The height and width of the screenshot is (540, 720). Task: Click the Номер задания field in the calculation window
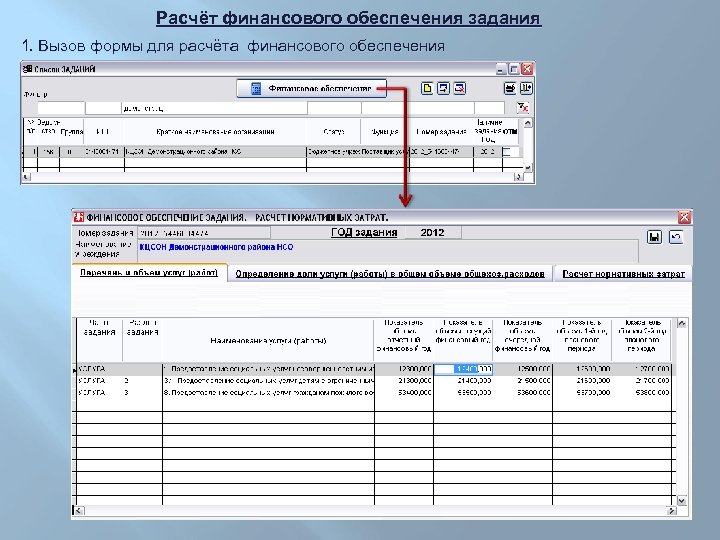(x=204, y=233)
